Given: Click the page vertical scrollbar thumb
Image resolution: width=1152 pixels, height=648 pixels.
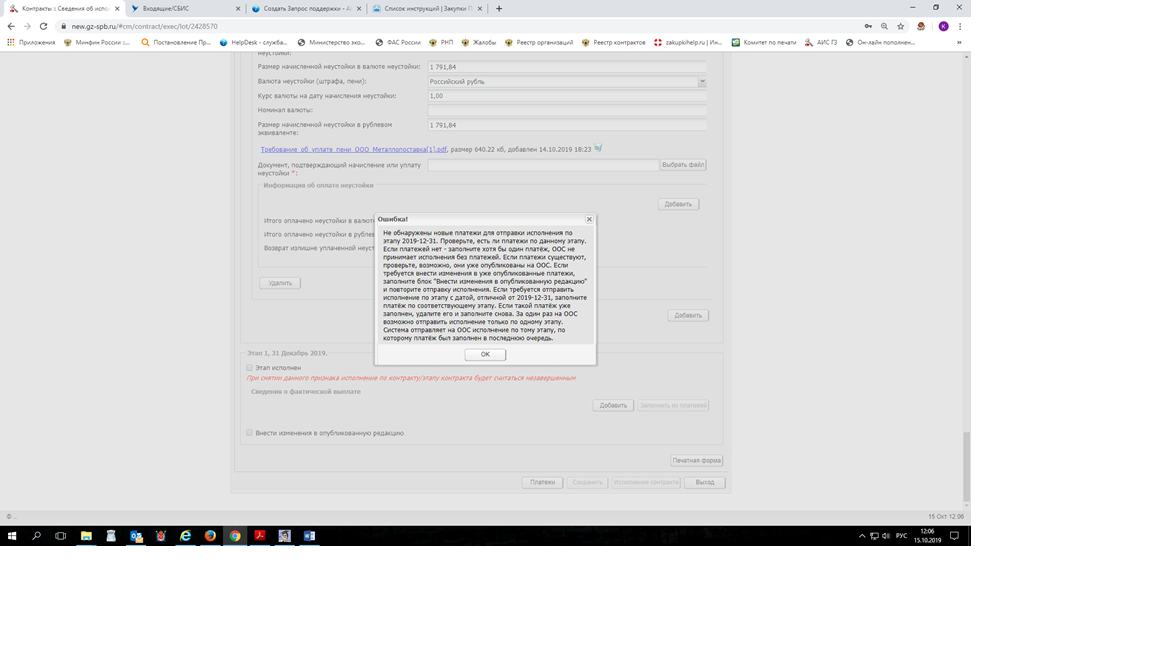Looking at the screenshot, I should [966, 467].
